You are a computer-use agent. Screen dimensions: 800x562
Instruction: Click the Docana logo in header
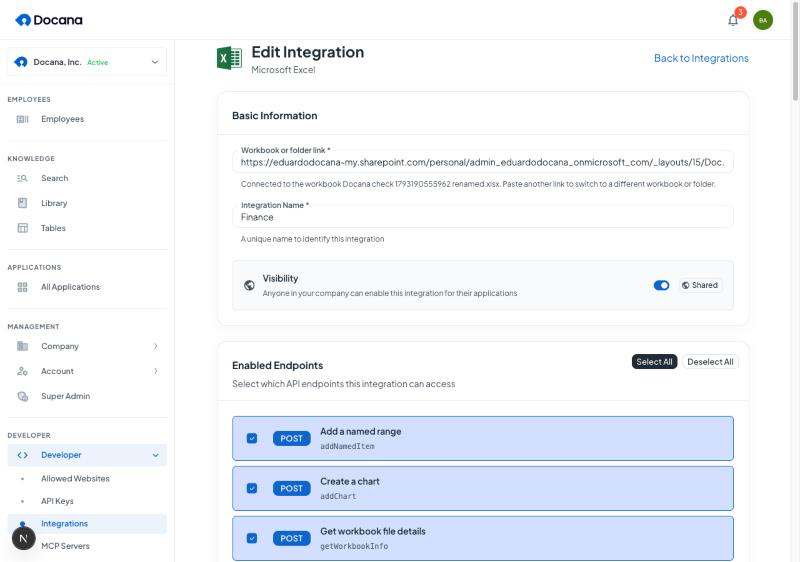49,20
